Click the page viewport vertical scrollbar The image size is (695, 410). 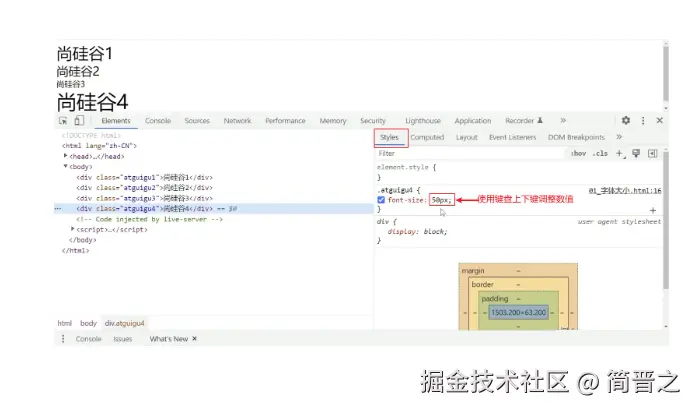[x=666, y=73]
